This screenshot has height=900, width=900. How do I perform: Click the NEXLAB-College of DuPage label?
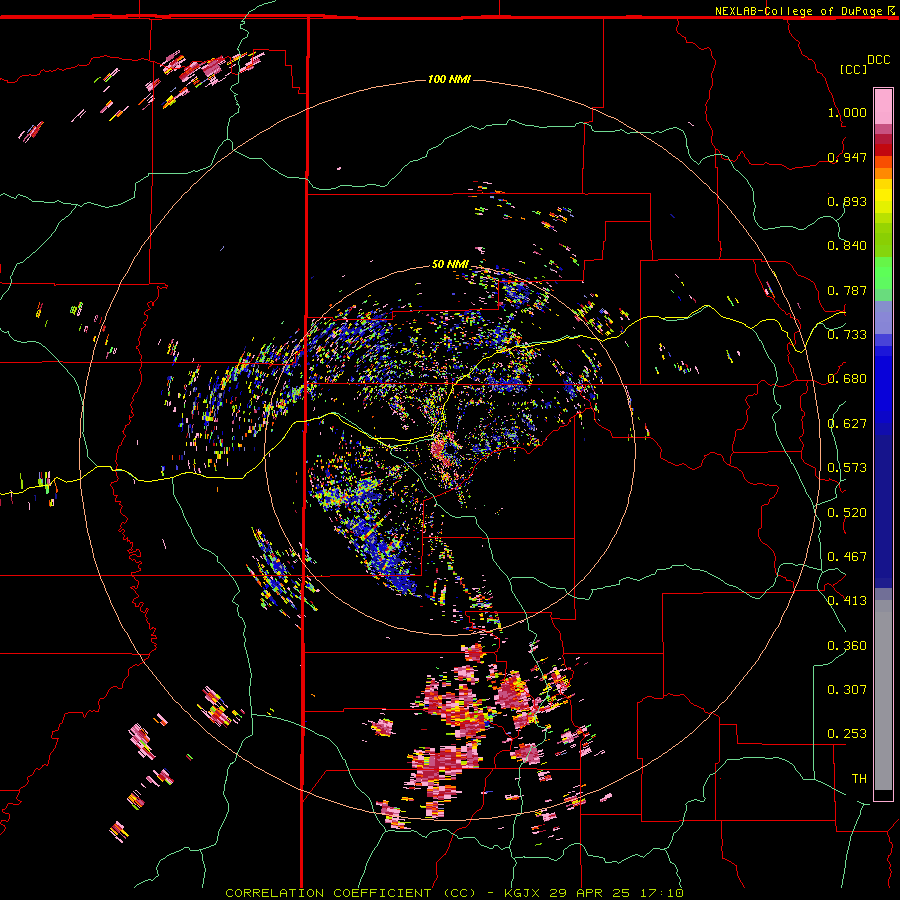[x=799, y=11]
